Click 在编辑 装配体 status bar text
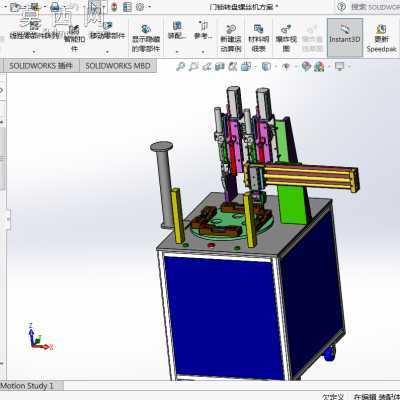The image size is (400, 400). pos(377,397)
